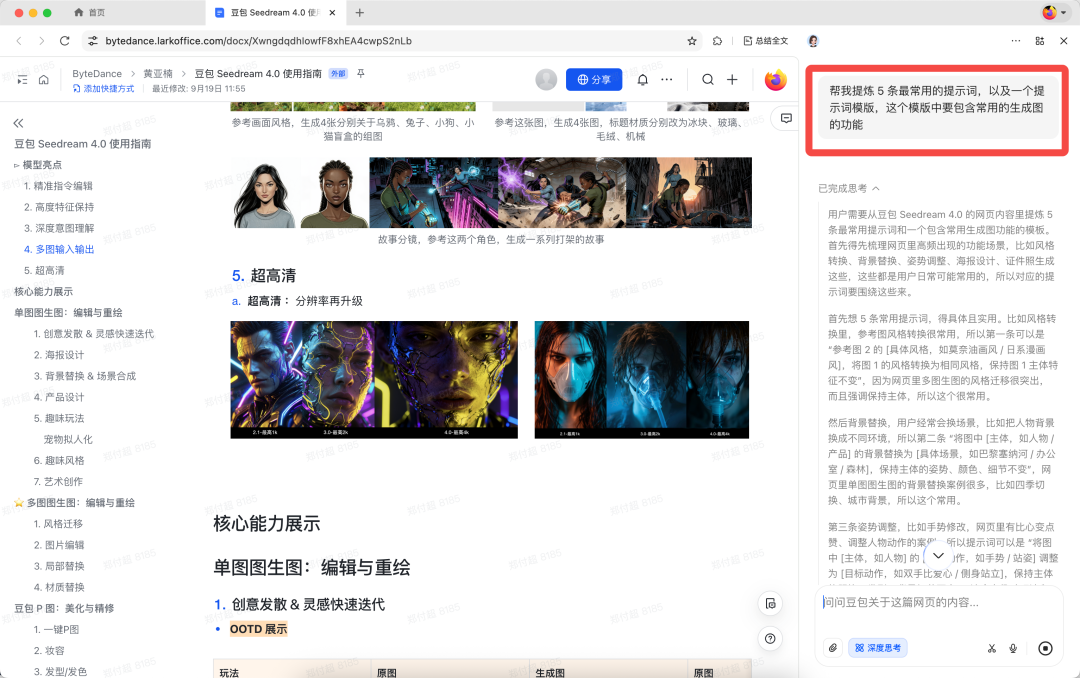Jump to 5. 超高清 in outline

click(x=44, y=271)
